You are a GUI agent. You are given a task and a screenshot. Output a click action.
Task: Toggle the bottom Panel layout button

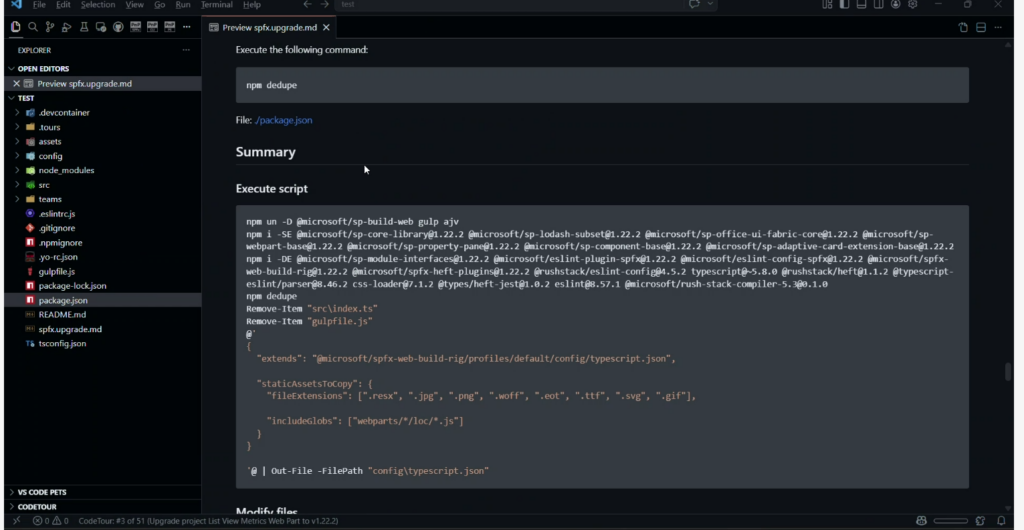point(861,5)
